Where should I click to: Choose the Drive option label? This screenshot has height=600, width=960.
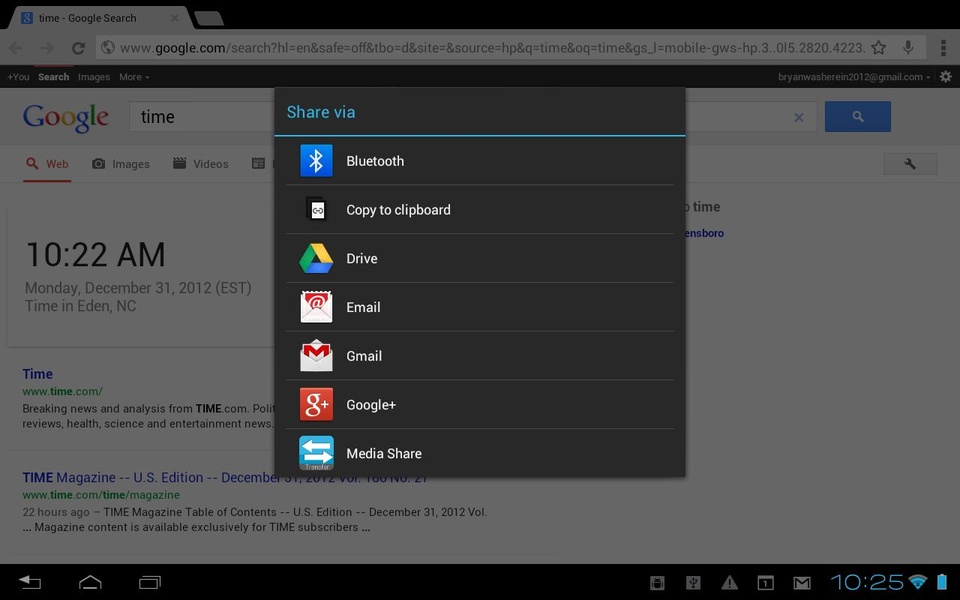(361, 258)
